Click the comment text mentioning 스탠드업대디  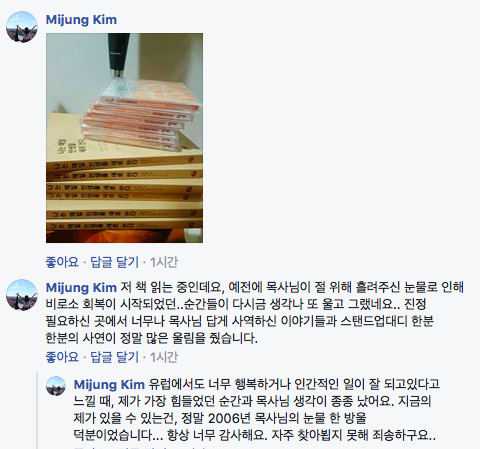point(239,321)
